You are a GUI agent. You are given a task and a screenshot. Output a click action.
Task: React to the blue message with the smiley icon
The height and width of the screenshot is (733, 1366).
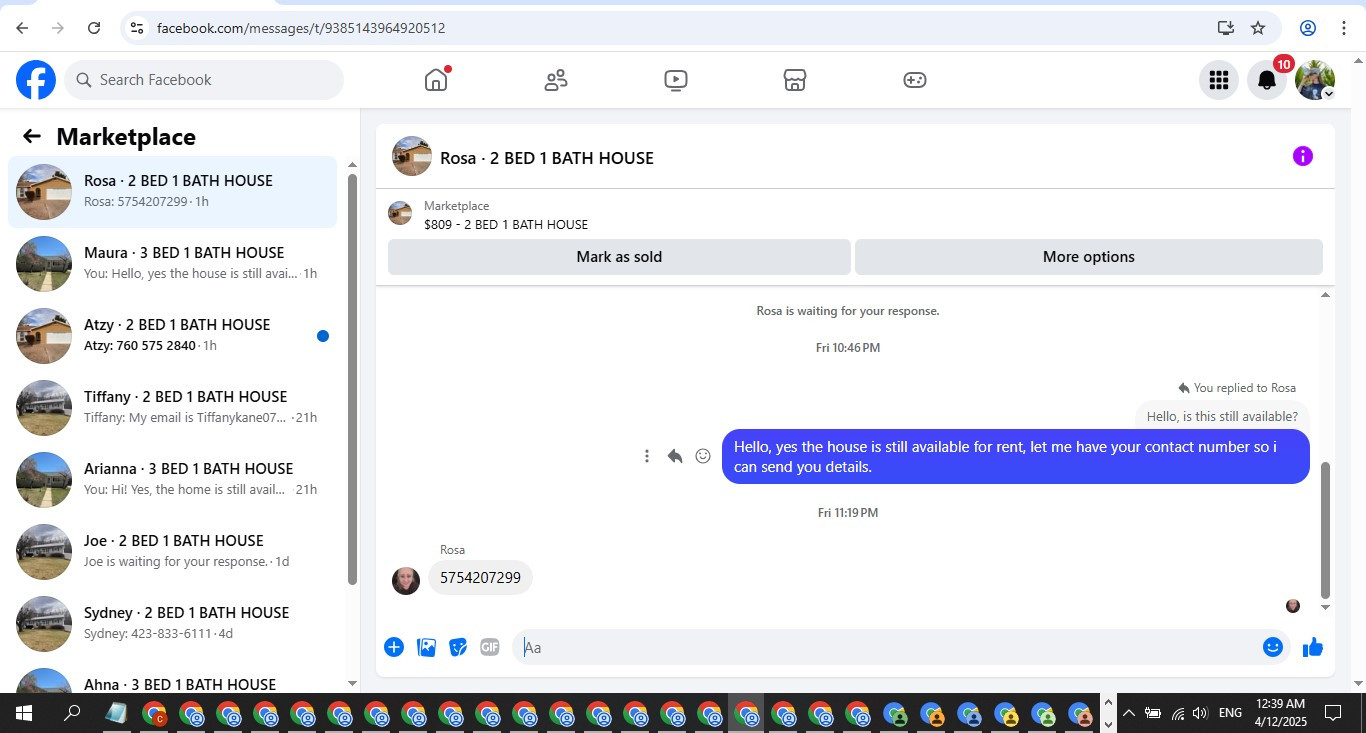703,456
